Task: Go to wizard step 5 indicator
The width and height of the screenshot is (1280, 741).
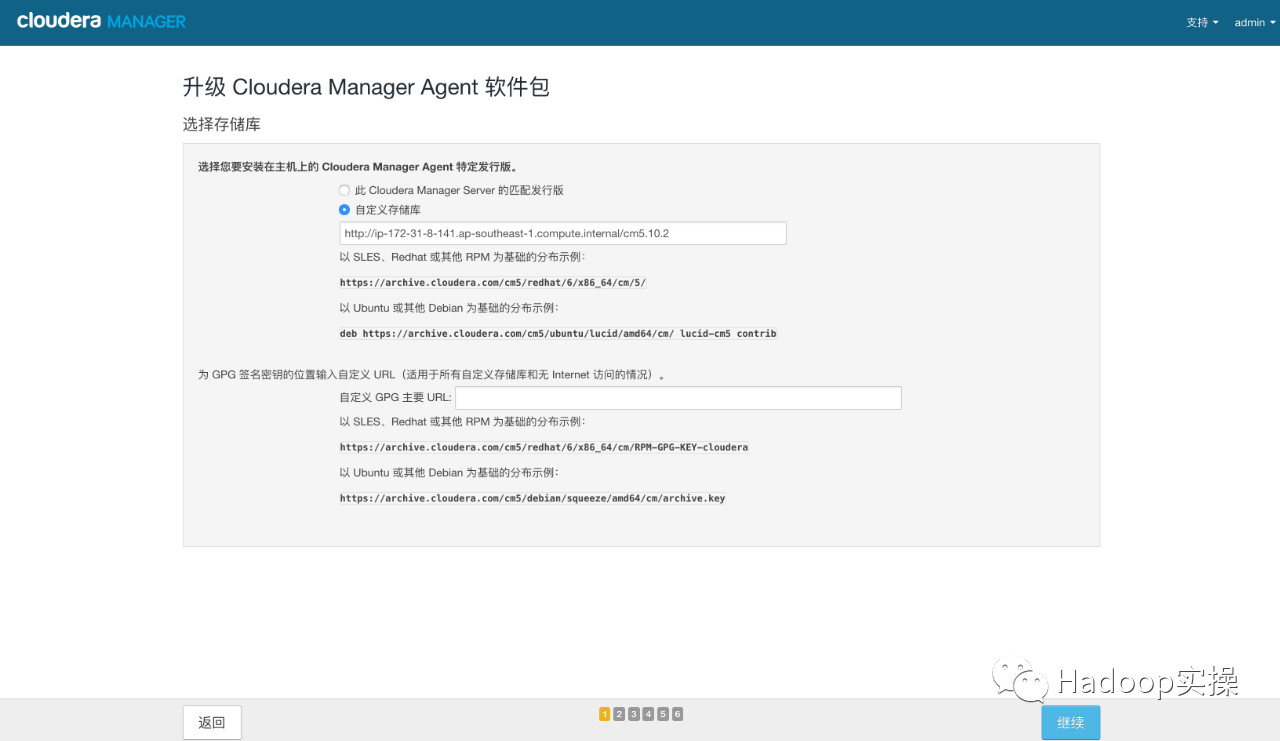Action: click(x=663, y=714)
